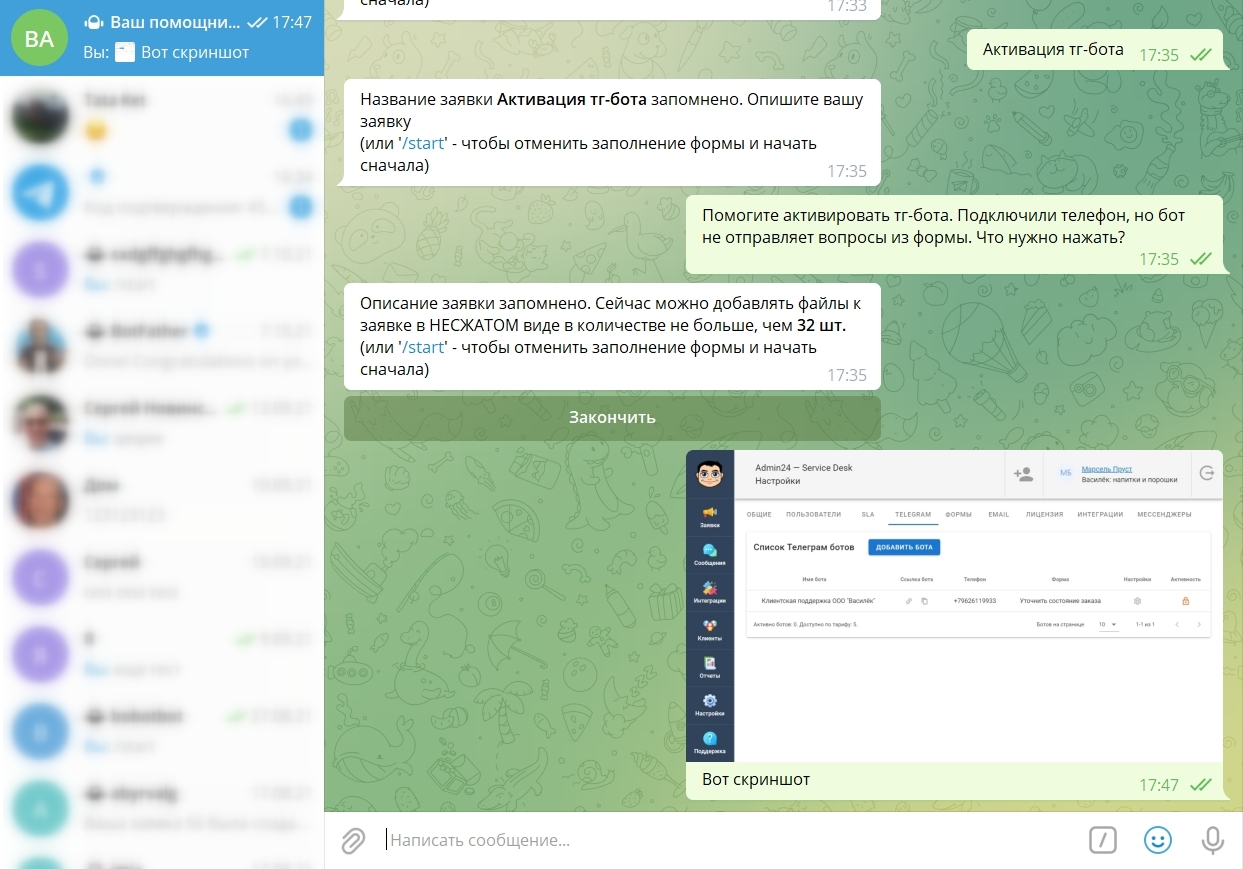Screen dimensions: 1243x869
Task: Open the bot commands slash icon
Action: 1102,841
